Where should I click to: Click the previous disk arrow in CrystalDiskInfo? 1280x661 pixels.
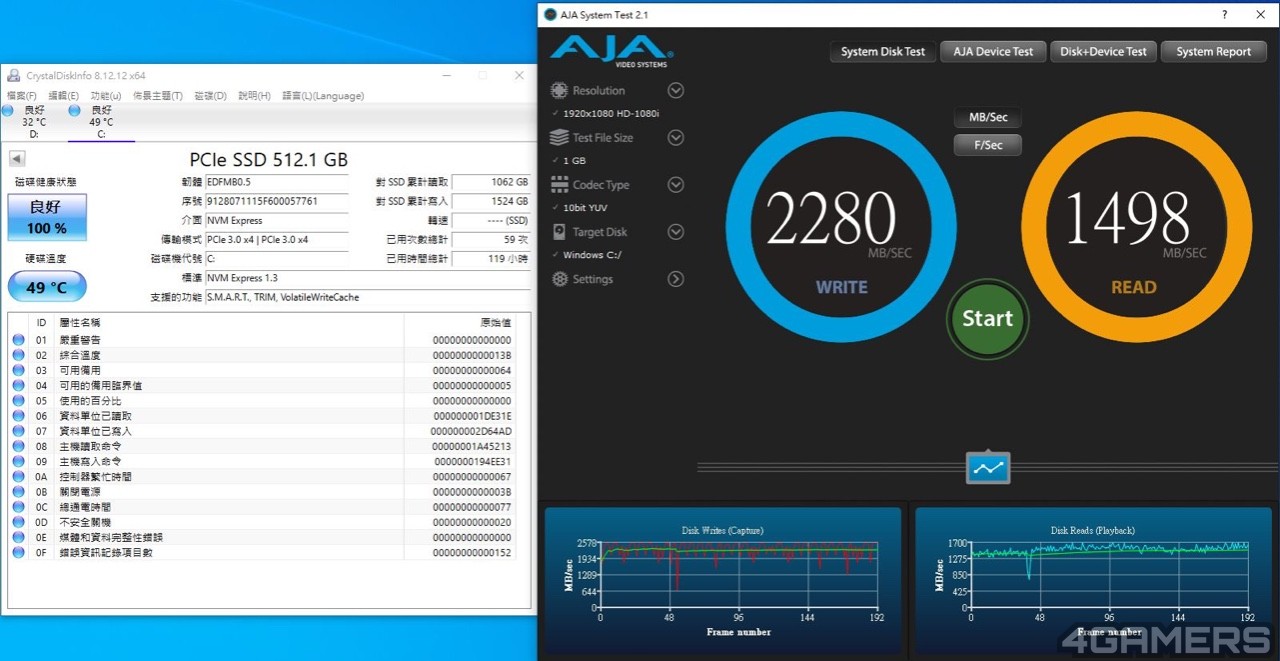click(x=17, y=159)
